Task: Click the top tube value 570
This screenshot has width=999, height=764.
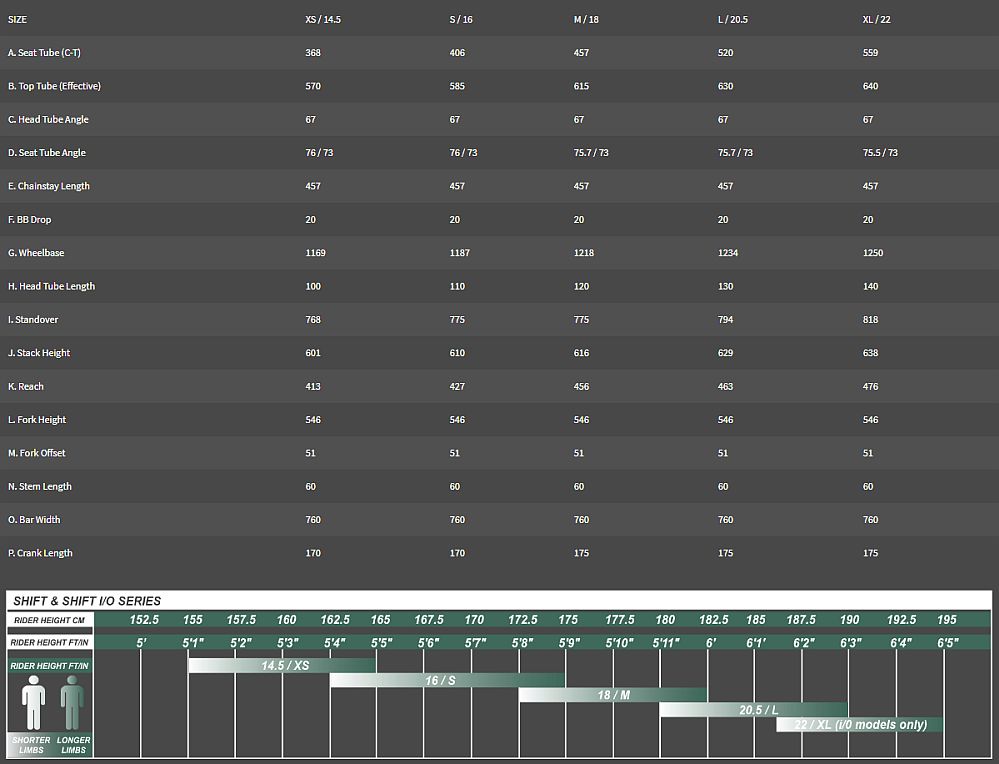Action: (x=313, y=86)
